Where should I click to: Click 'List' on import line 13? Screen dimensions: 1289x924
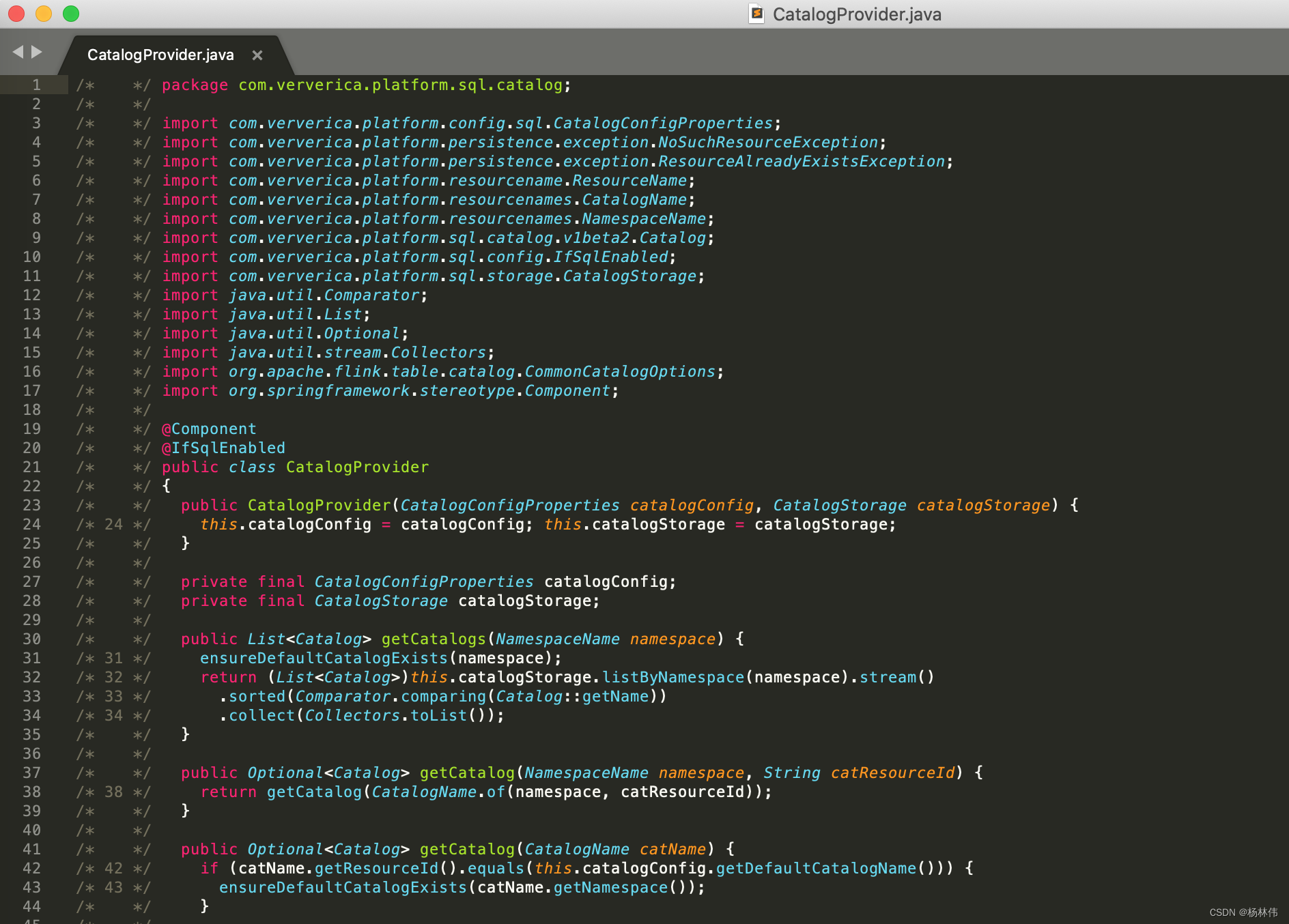[x=343, y=315]
